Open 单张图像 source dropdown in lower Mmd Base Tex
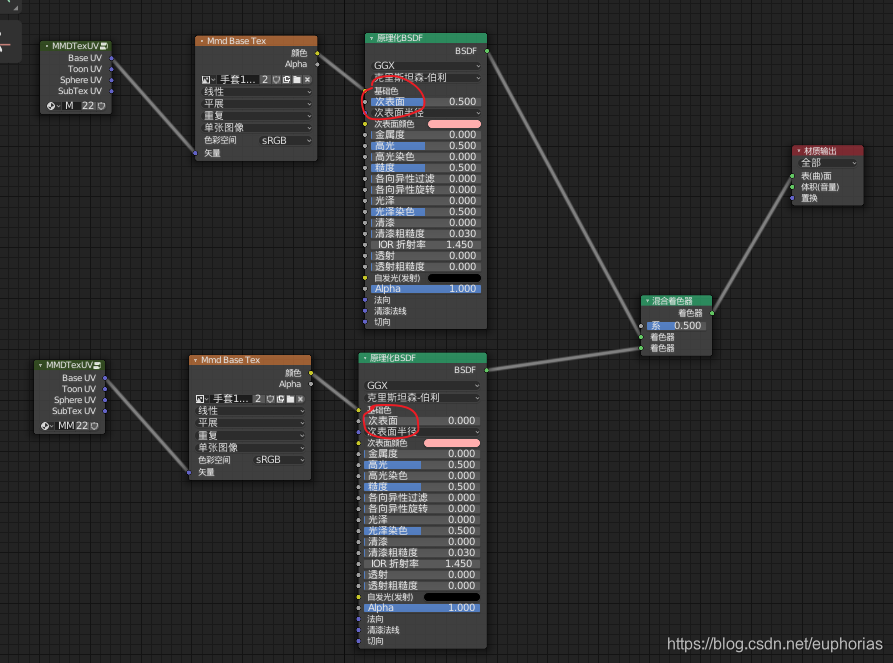The height and width of the screenshot is (663, 893). click(x=251, y=448)
